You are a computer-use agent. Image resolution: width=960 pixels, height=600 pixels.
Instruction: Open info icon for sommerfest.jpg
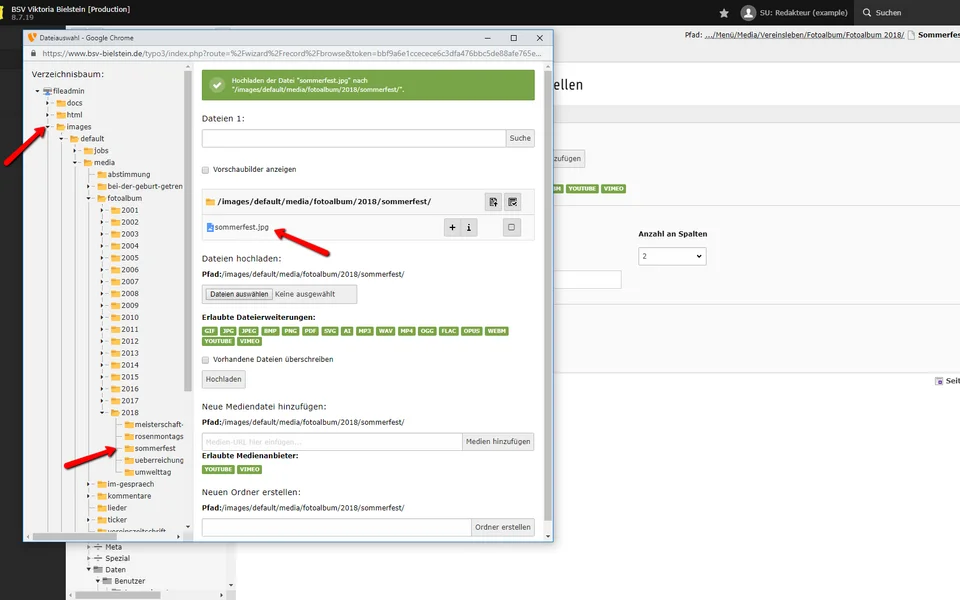pyautogui.click(x=469, y=228)
